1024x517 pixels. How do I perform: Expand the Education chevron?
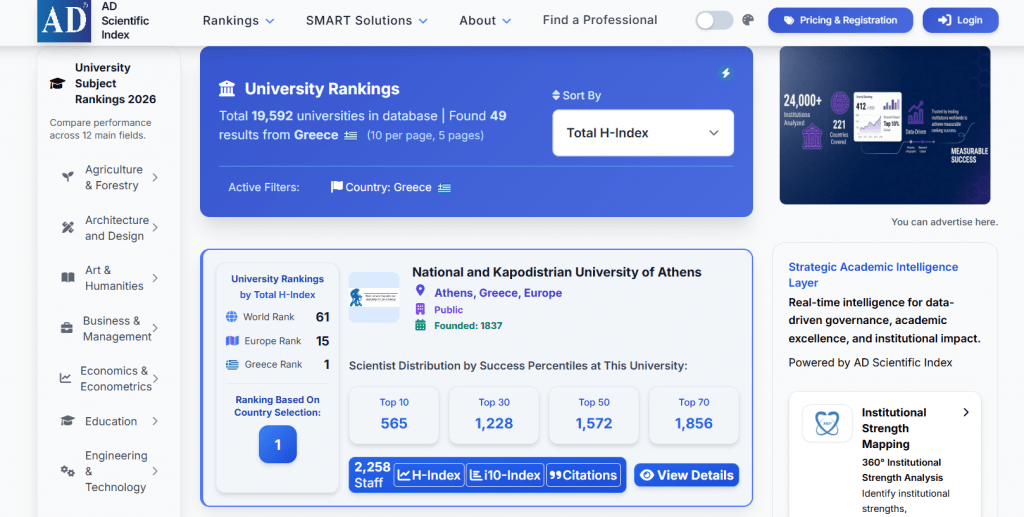tap(155, 421)
